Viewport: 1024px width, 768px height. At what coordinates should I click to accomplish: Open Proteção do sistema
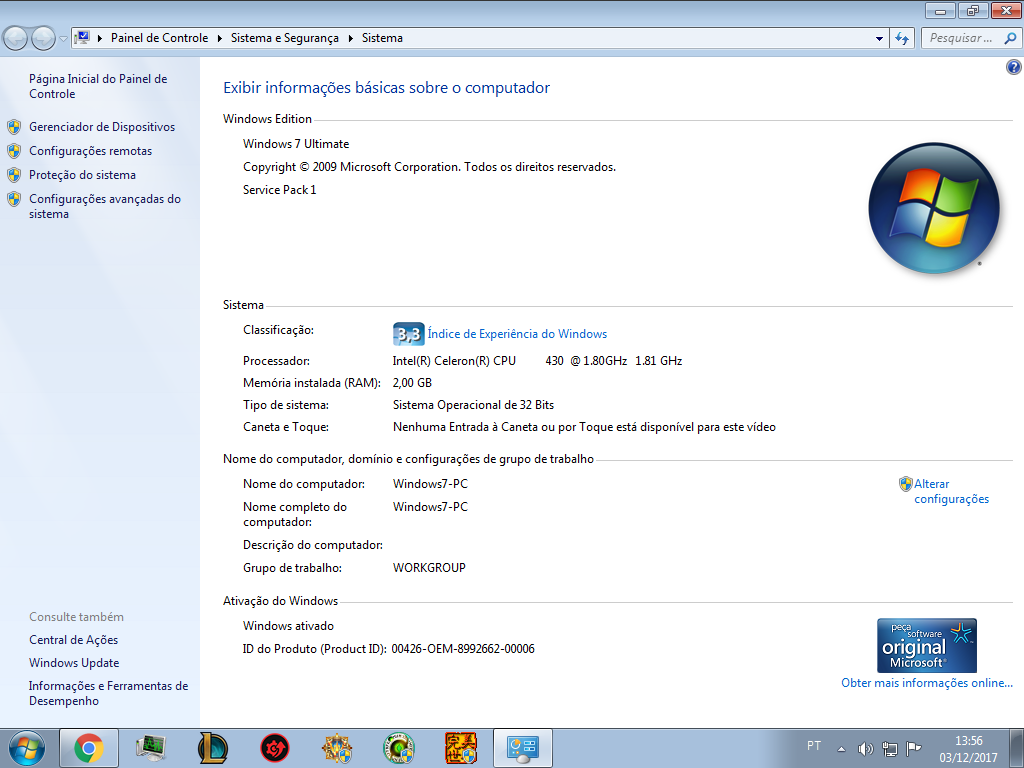click(82, 175)
